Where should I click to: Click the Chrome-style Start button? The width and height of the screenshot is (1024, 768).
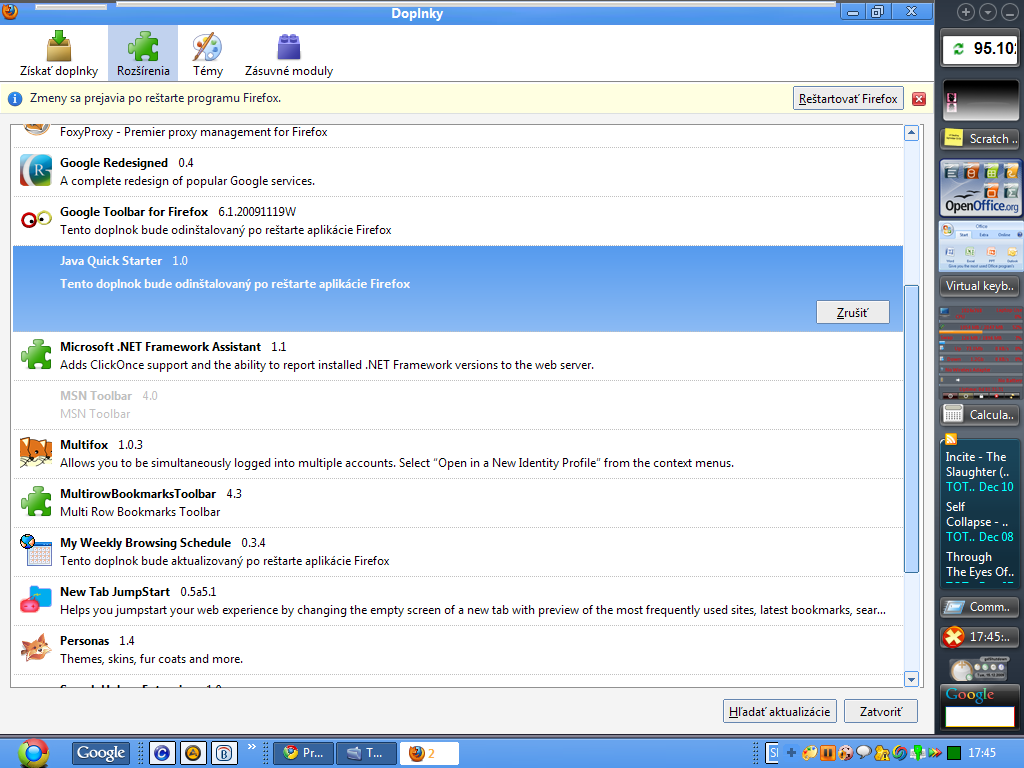pyautogui.click(x=33, y=753)
